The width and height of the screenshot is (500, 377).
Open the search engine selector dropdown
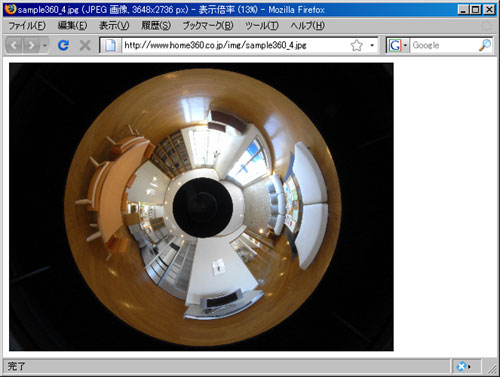[405, 45]
